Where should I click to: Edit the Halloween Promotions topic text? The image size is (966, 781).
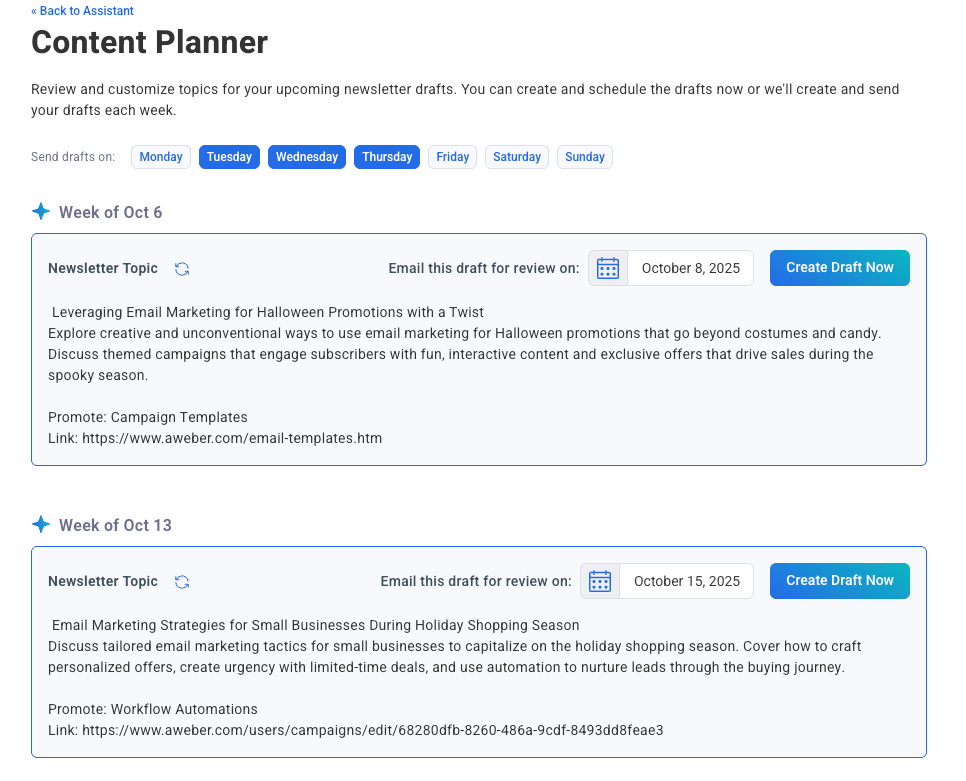[465, 354]
